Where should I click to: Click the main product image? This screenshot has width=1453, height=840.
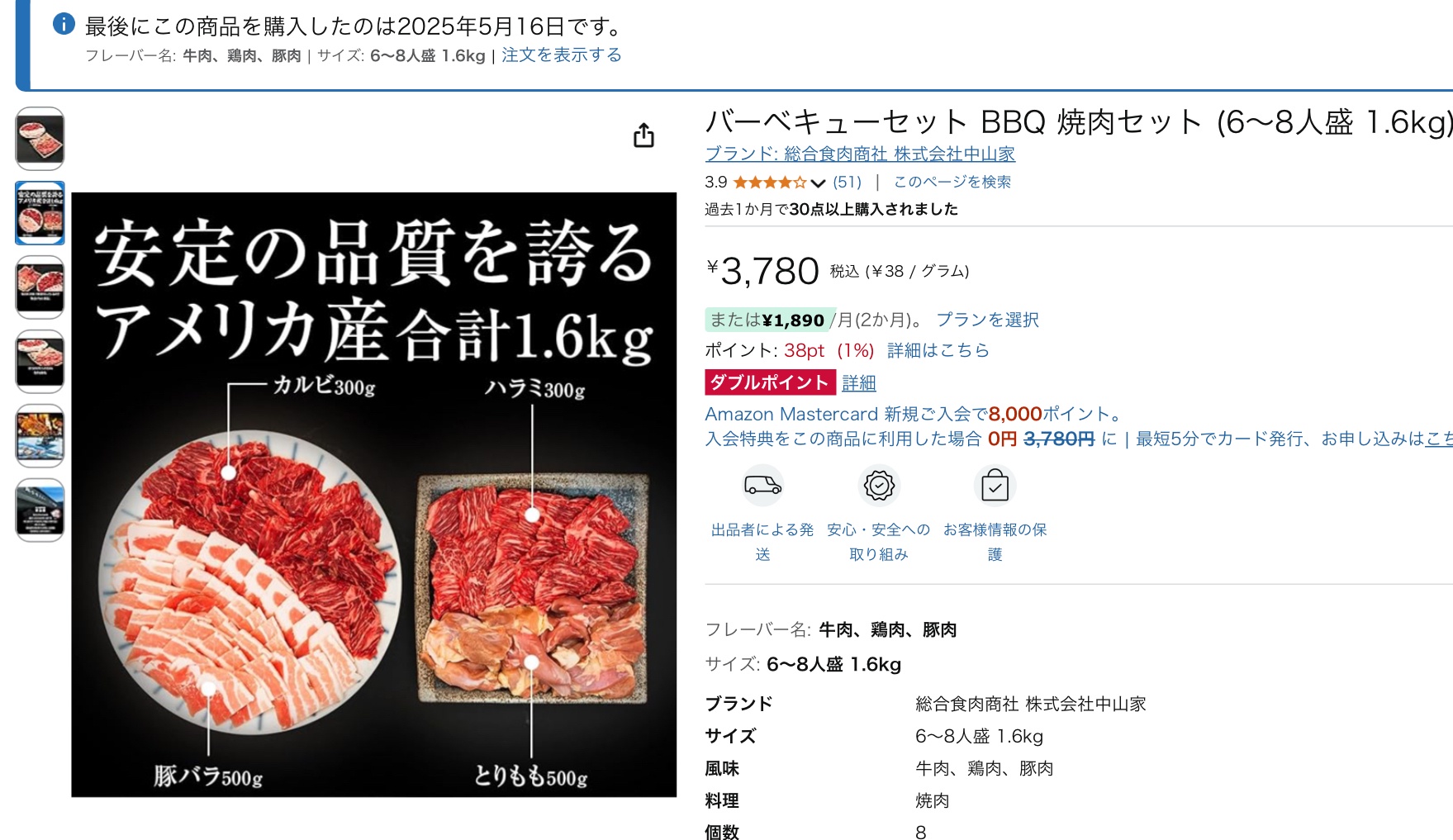tap(374, 495)
